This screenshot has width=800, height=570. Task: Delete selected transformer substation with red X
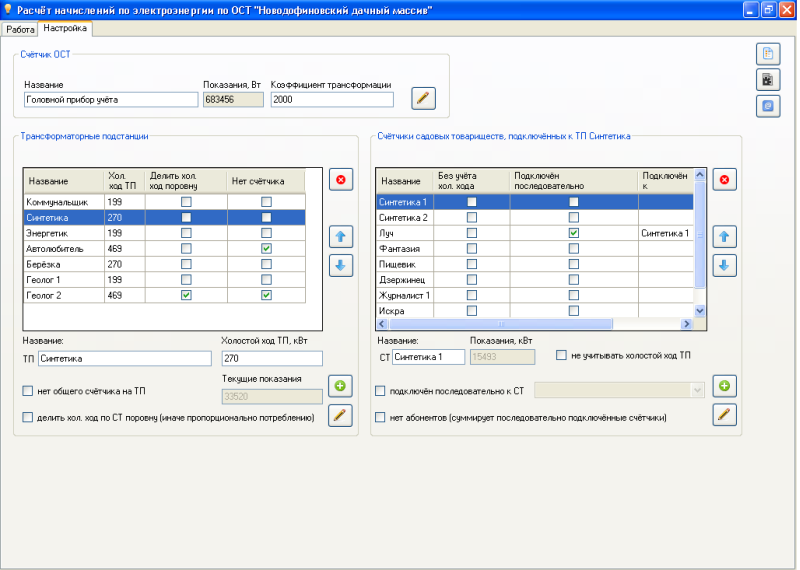tap(341, 180)
